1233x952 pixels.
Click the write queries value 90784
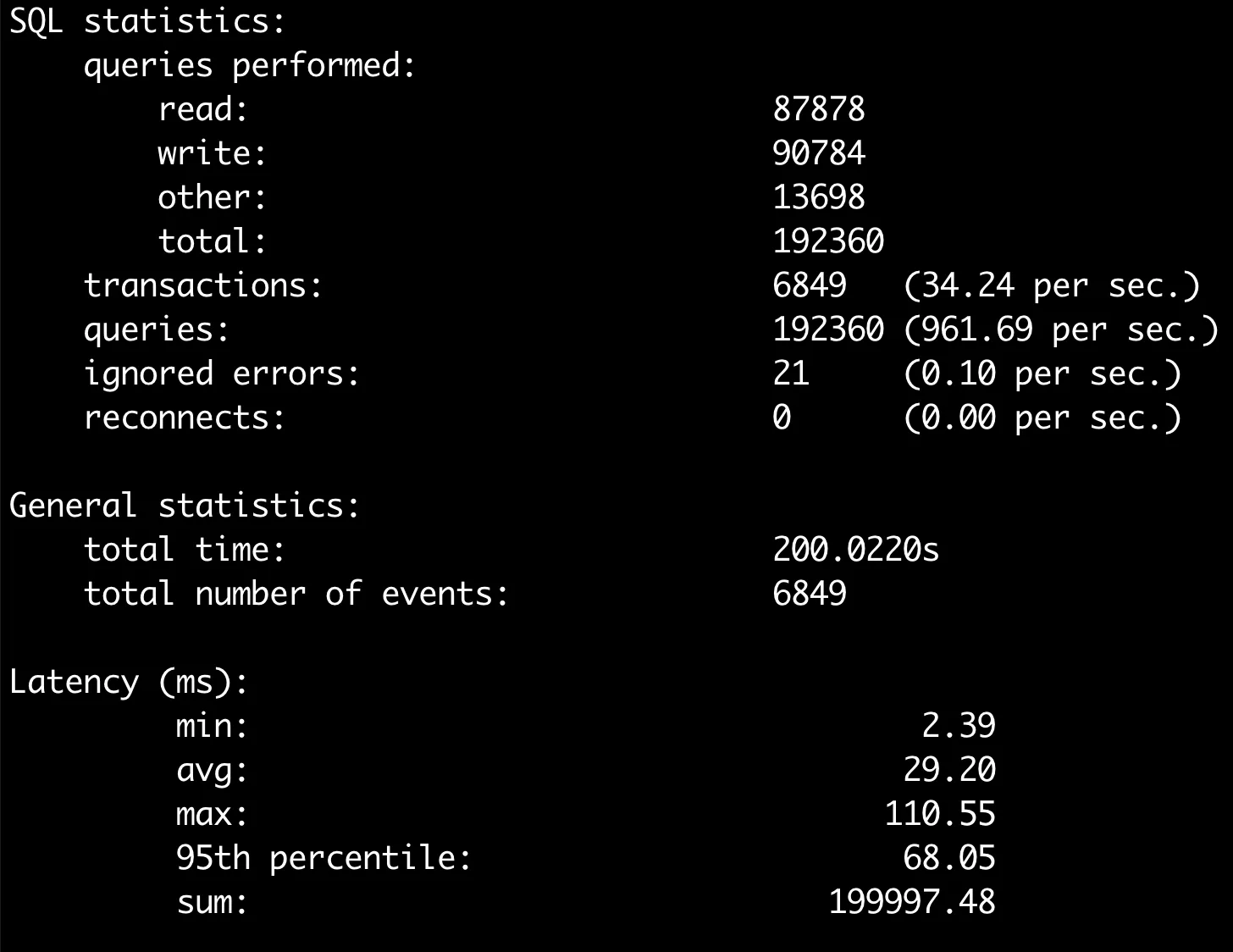(x=818, y=153)
